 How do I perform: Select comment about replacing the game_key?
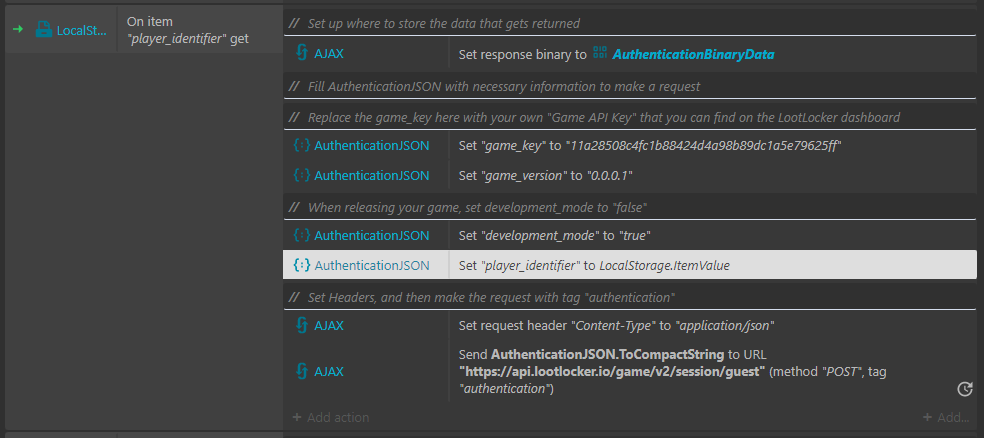[629, 117]
